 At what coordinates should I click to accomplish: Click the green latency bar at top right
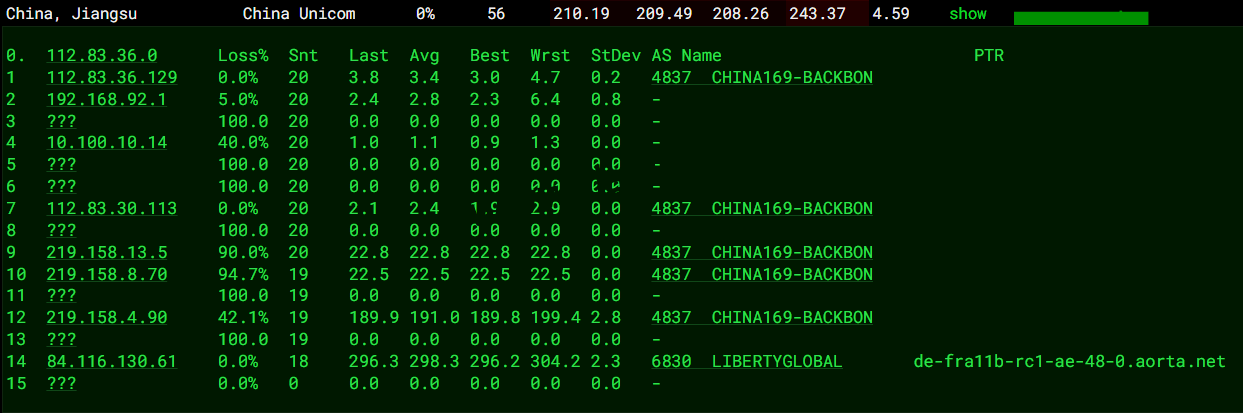pyautogui.click(x=1080, y=18)
